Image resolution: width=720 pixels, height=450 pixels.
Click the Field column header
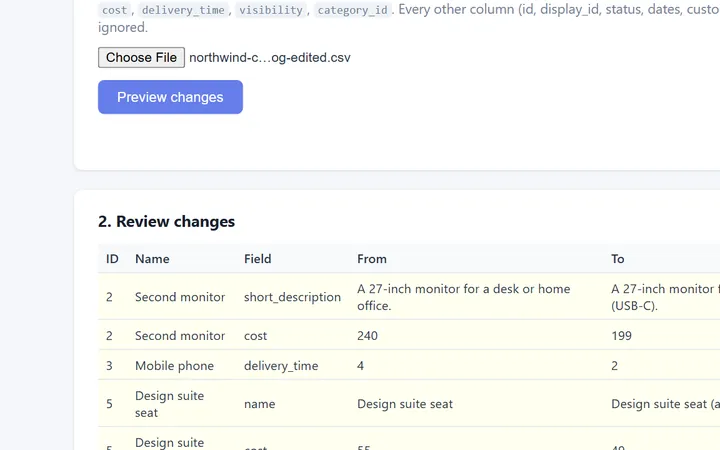coord(257,259)
